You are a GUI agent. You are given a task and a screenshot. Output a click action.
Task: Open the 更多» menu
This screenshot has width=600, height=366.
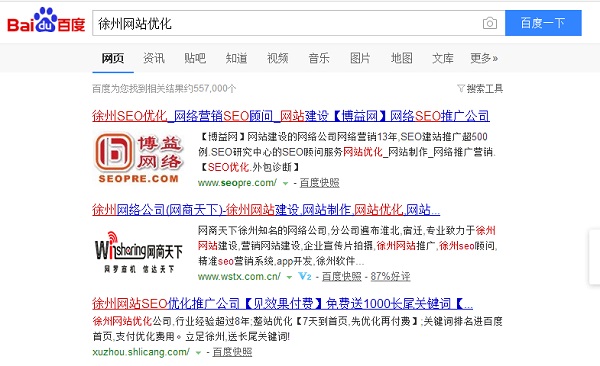pos(484,58)
